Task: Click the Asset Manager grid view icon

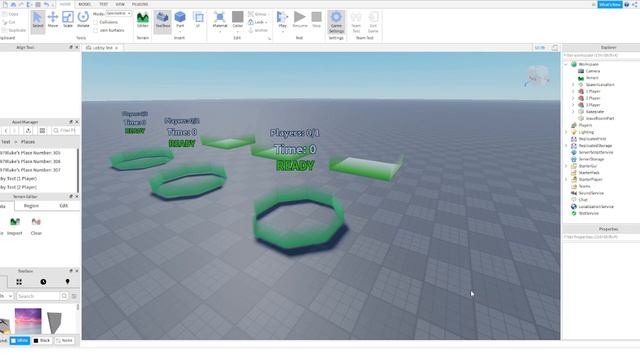Action: pyautogui.click(x=42, y=131)
